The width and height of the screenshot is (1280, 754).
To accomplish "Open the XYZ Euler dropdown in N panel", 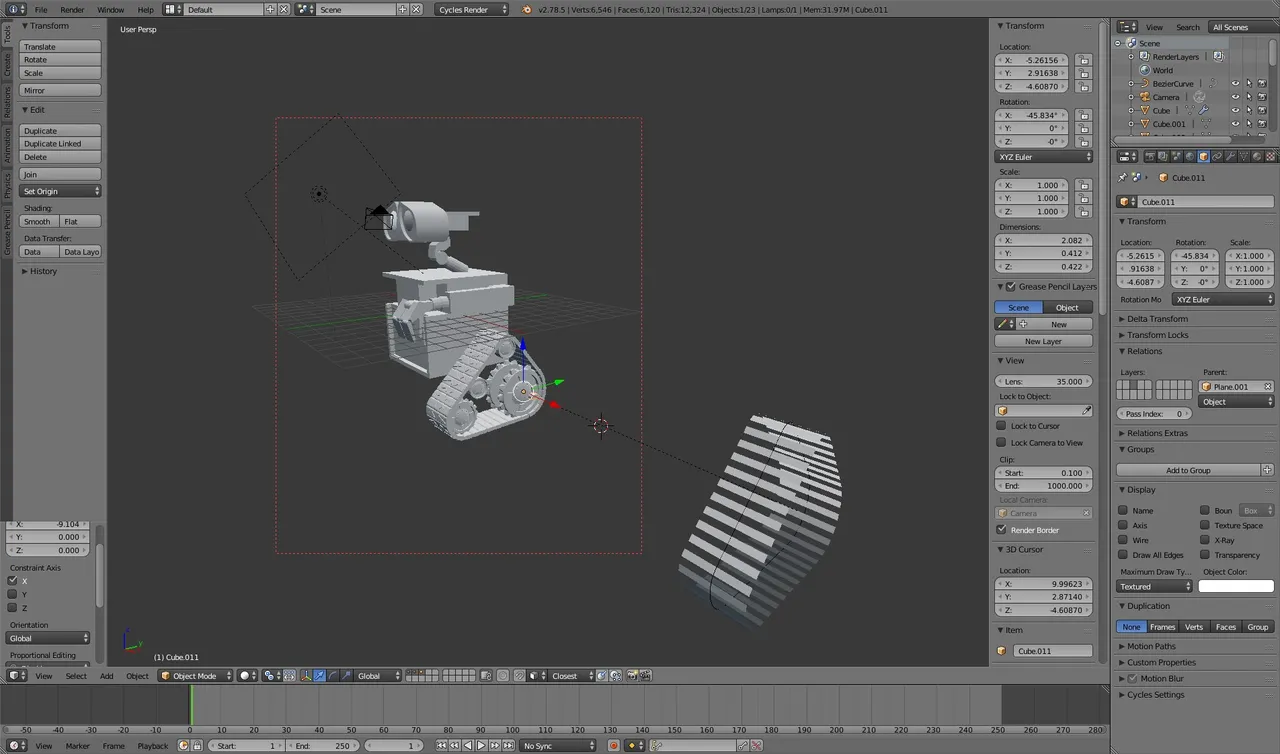I will click(x=1044, y=157).
